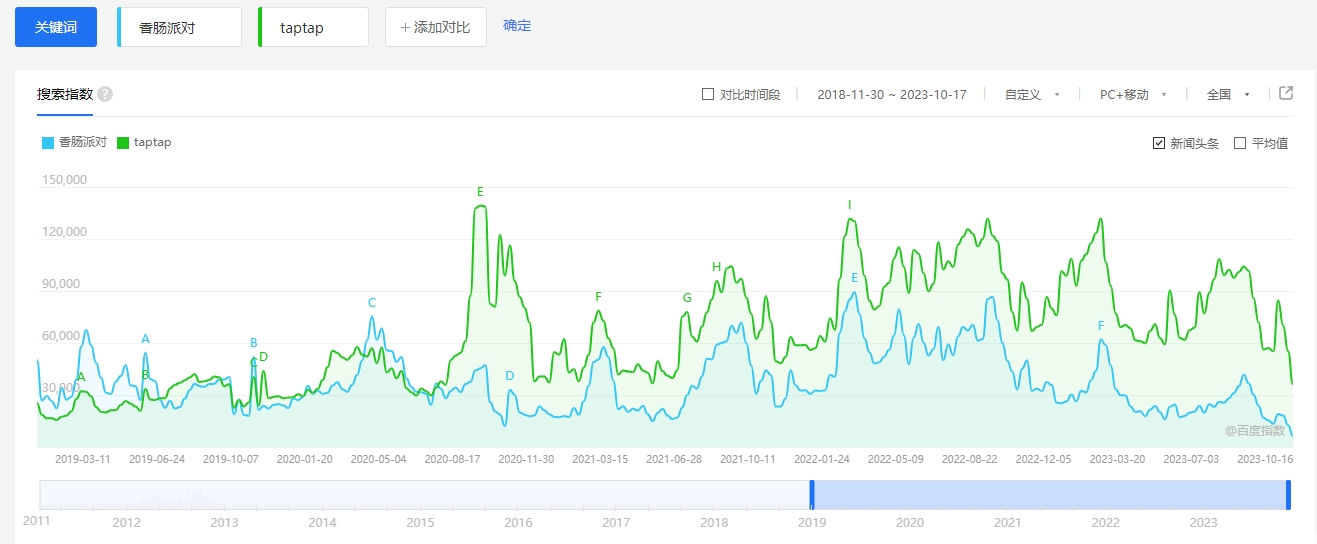Toggle the taptap legend series
This screenshot has height=544, width=1317.
[x=144, y=142]
